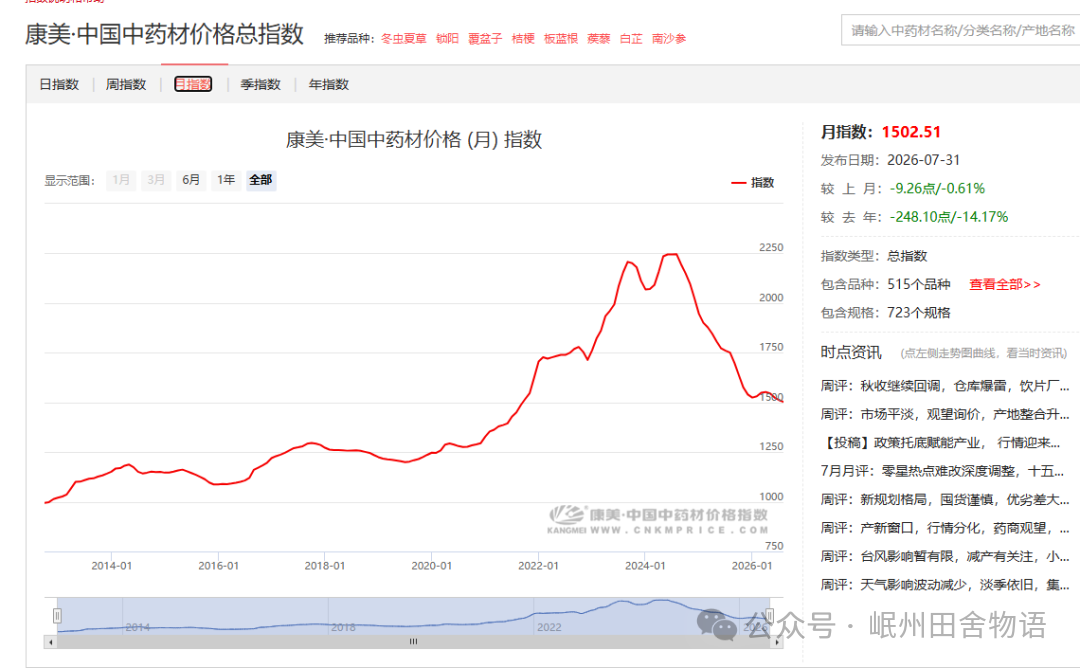Image resolution: width=1080 pixels, height=668 pixels.
Task: Set display range to 1年
Action: [x=226, y=180]
